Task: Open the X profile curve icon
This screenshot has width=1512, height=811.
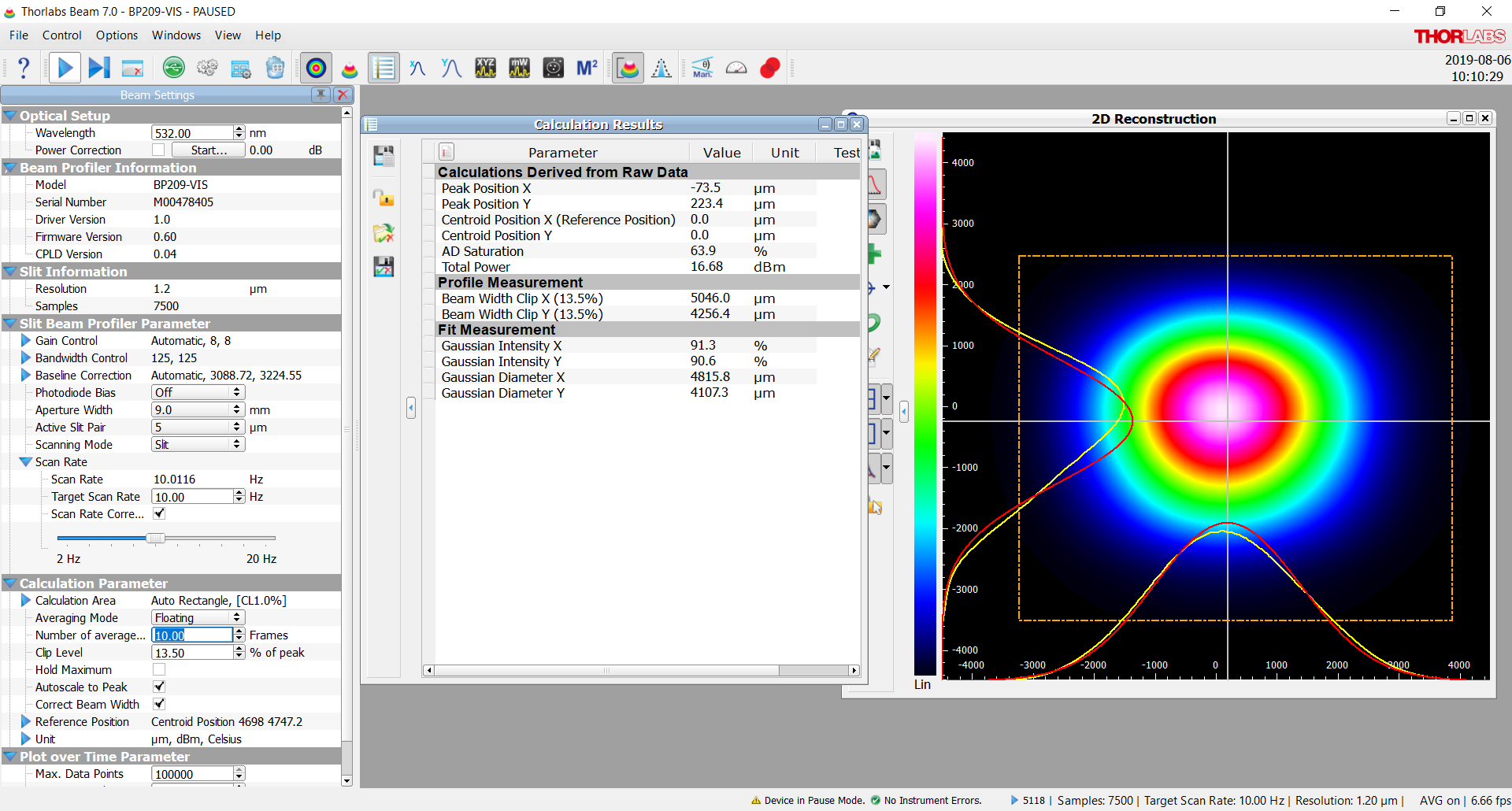Action: point(417,69)
